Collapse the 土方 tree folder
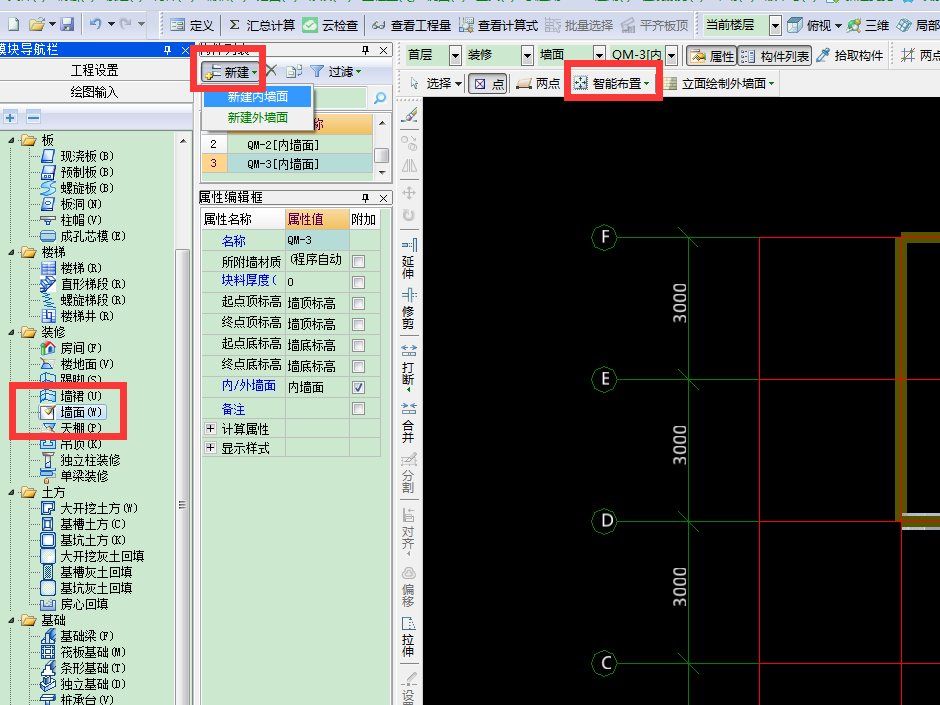 (x=11, y=492)
